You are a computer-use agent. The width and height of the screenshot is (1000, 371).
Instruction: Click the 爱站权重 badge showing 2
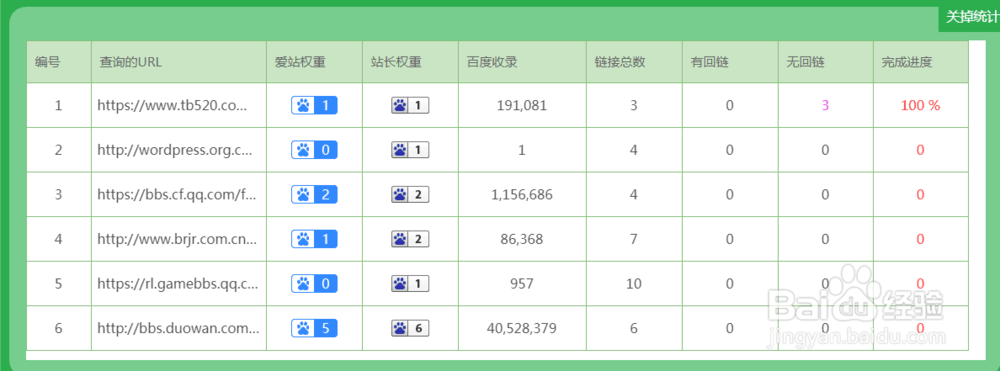pos(314,194)
